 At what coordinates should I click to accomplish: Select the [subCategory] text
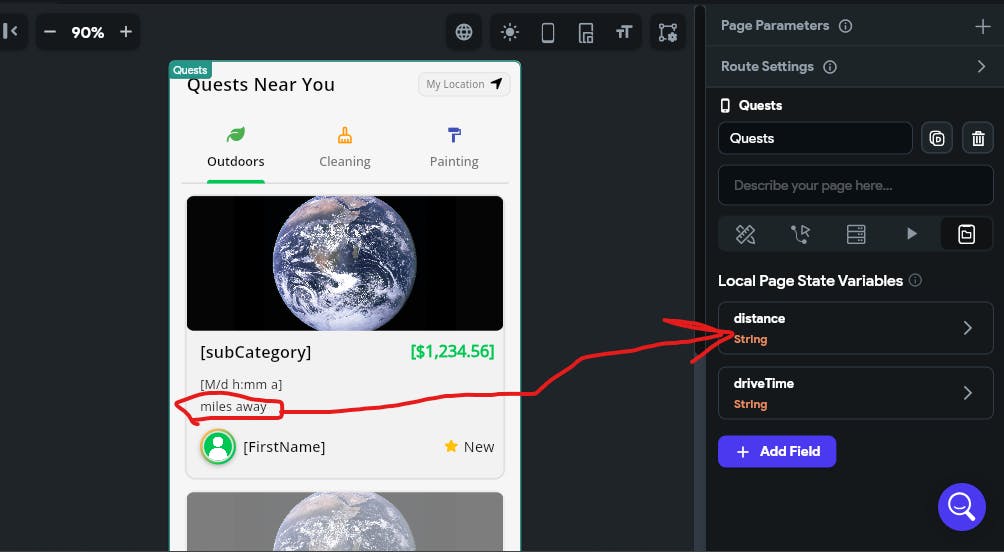point(255,352)
